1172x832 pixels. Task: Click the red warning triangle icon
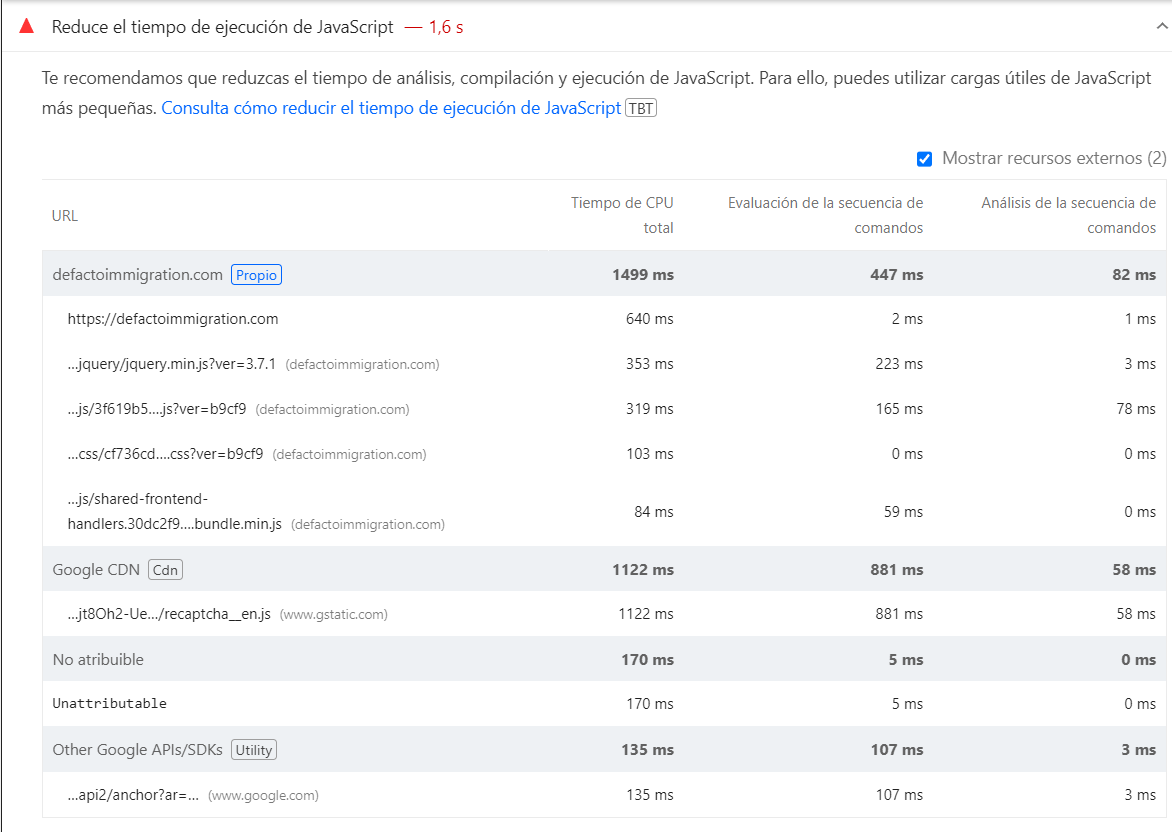[27, 27]
